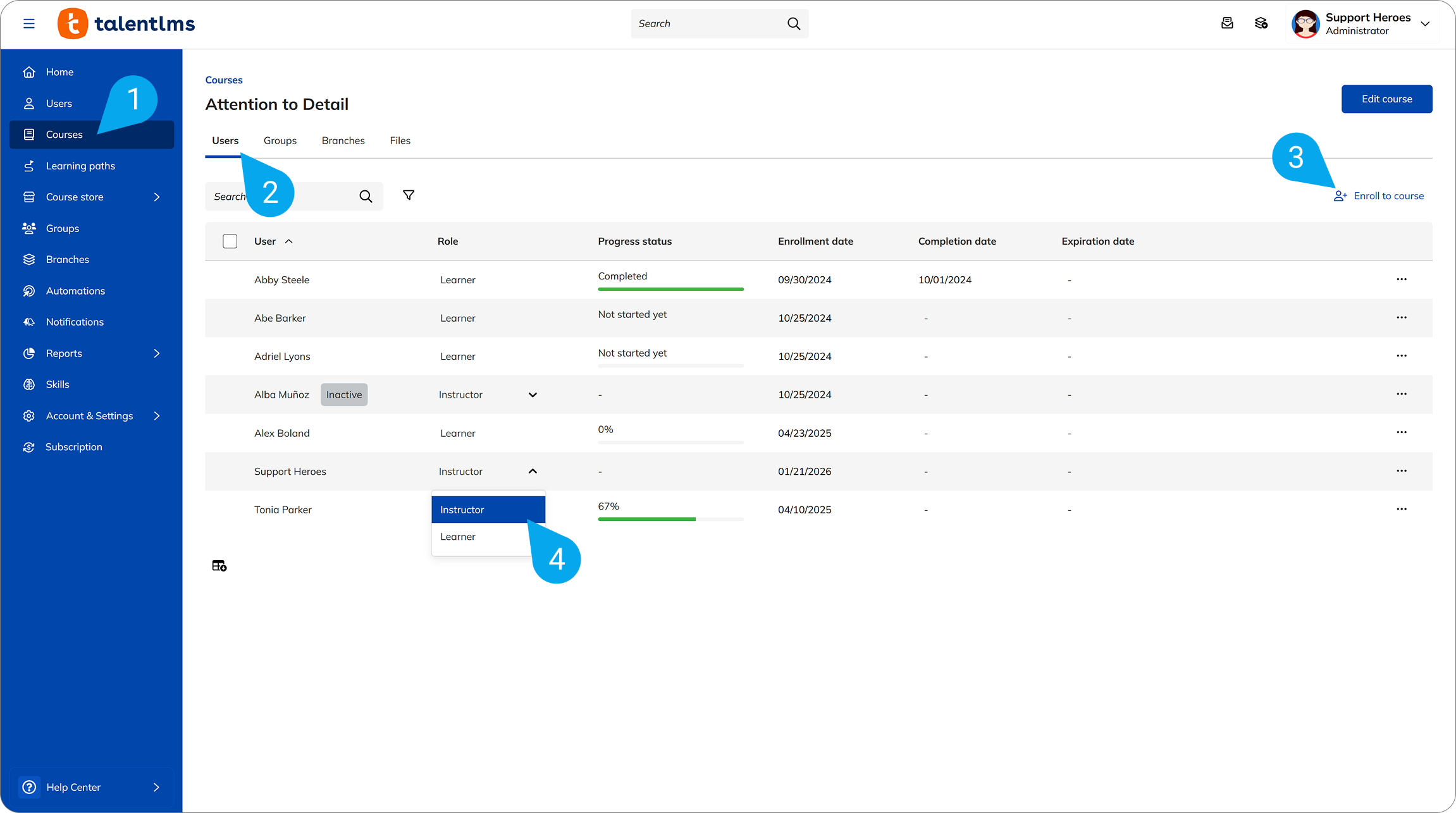Open Abby Steele's row options menu
The image size is (1456, 813).
pos(1402,279)
